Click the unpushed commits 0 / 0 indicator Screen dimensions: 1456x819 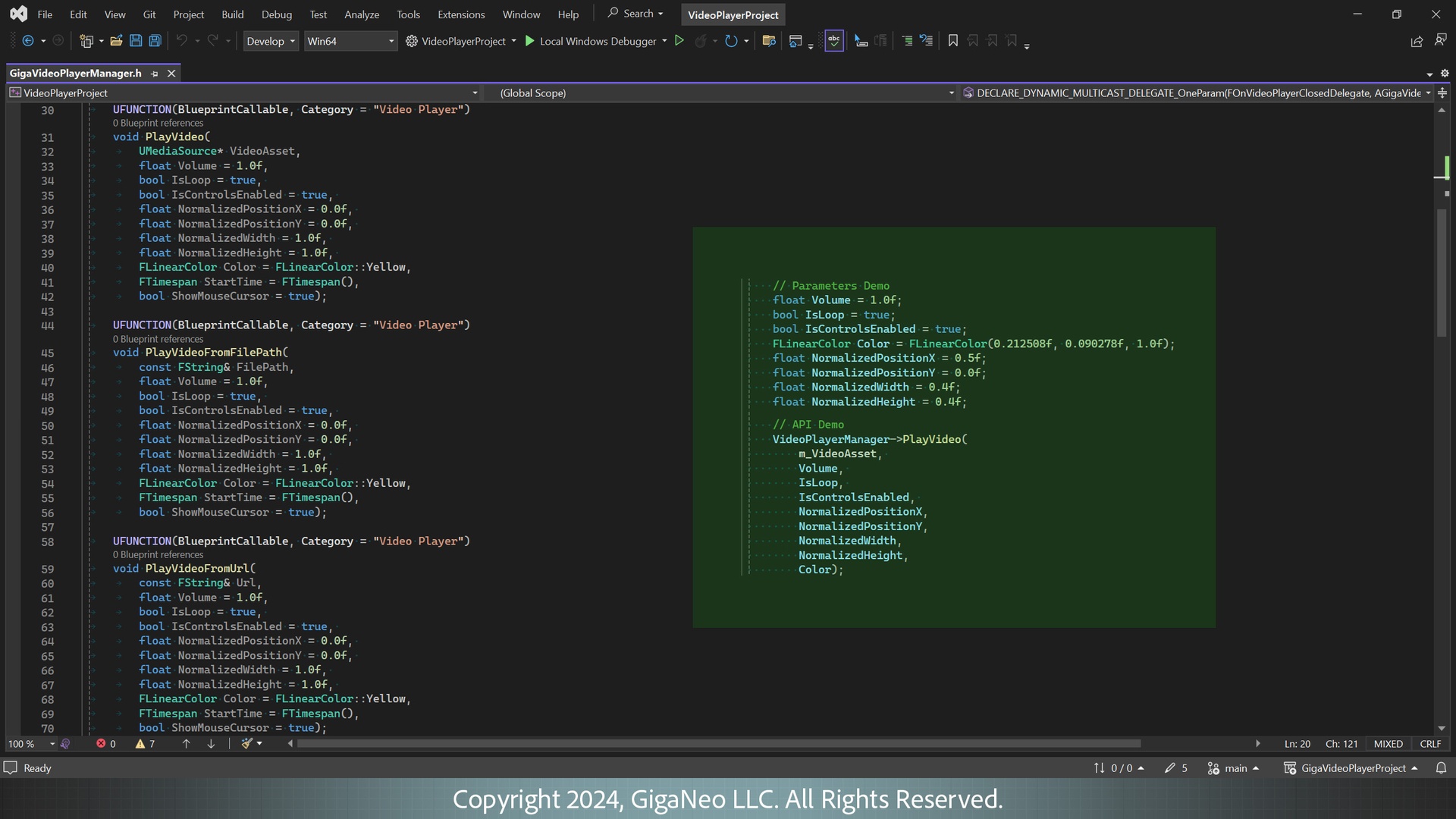point(1119,768)
